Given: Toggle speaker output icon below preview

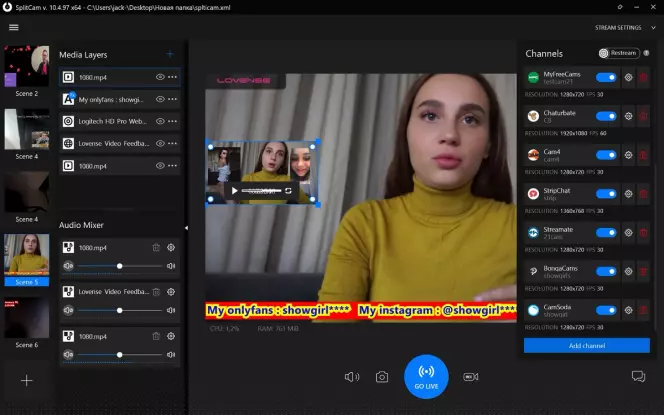Looking at the screenshot, I should click(x=352, y=377).
